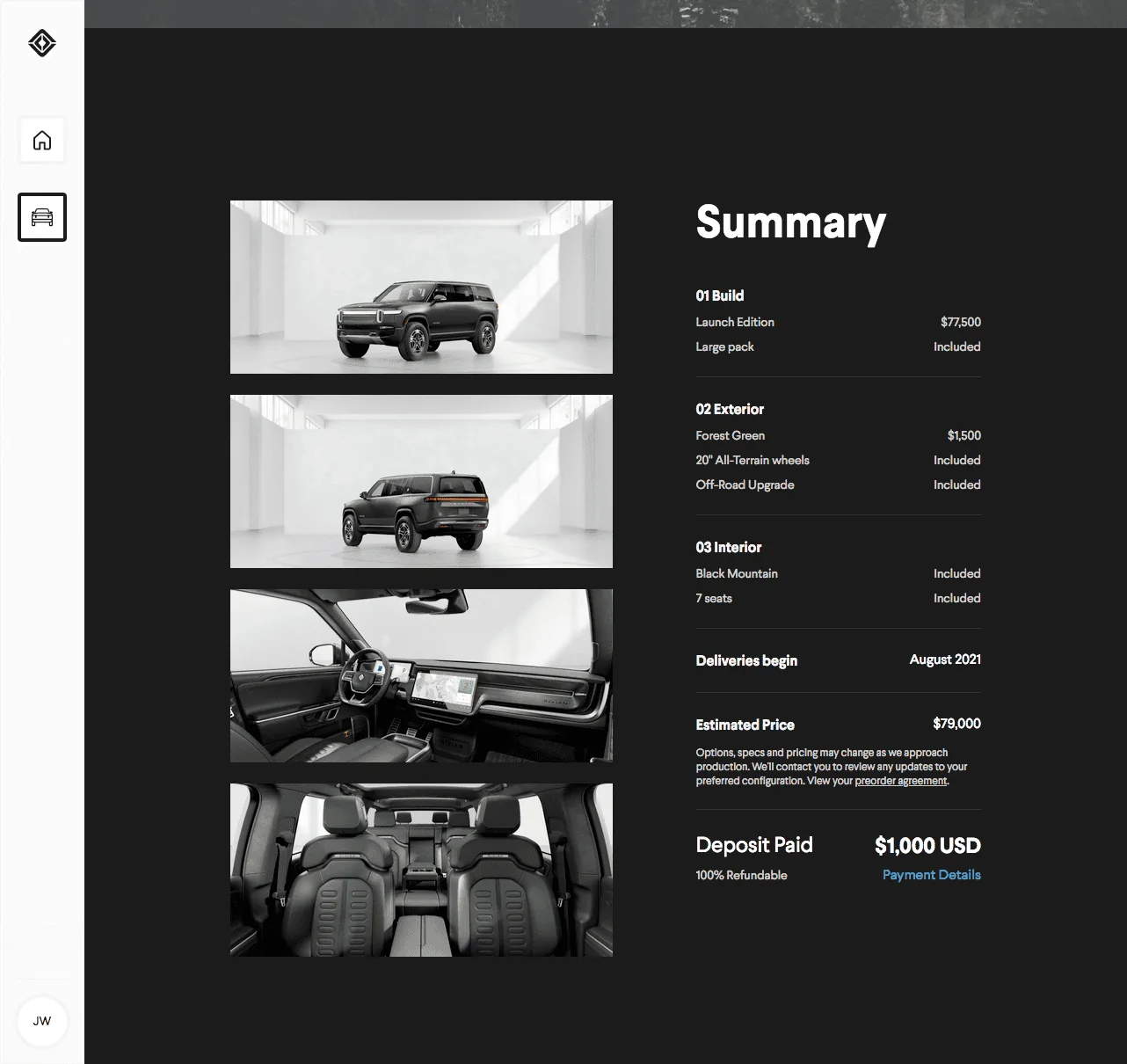Screen dimensions: 1127x1064
Task: Open the preorder agreement link
Action: tap(901, 781)
